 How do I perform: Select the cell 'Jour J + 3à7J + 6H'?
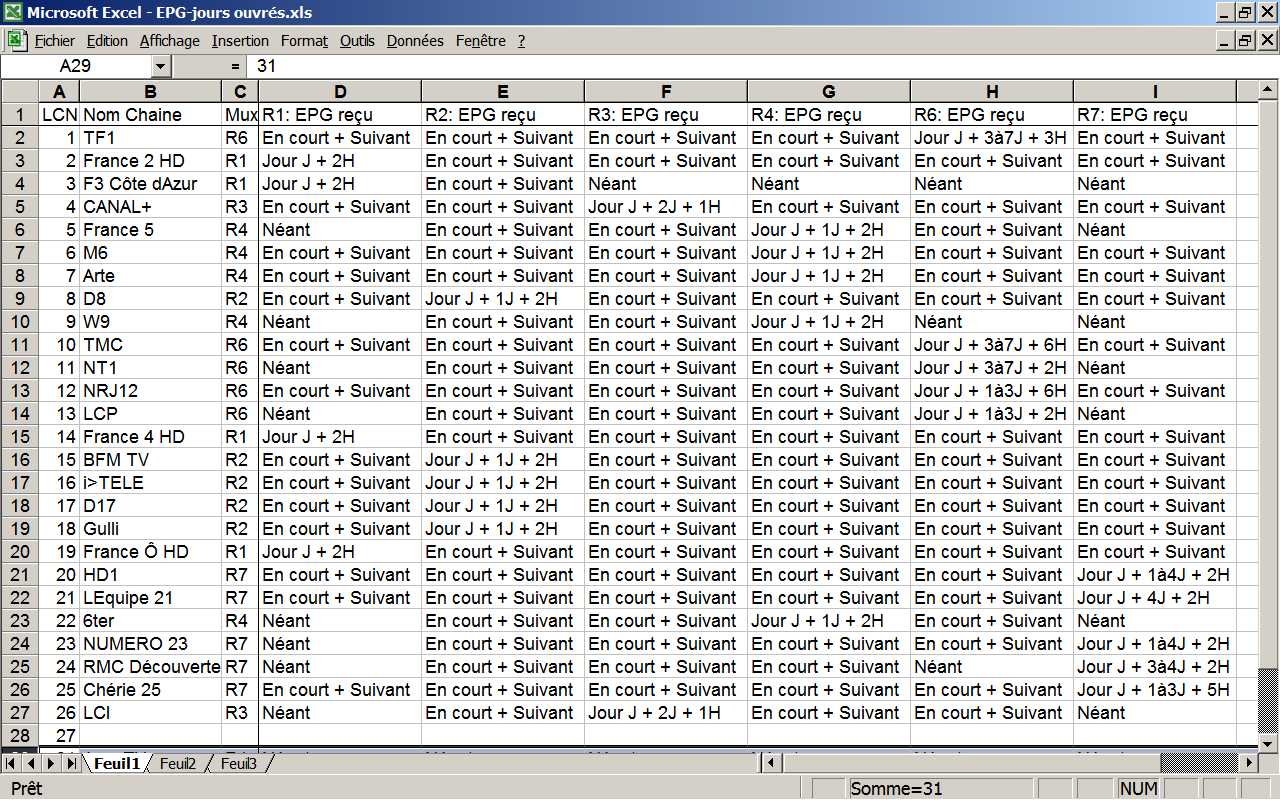coord(992,345)
